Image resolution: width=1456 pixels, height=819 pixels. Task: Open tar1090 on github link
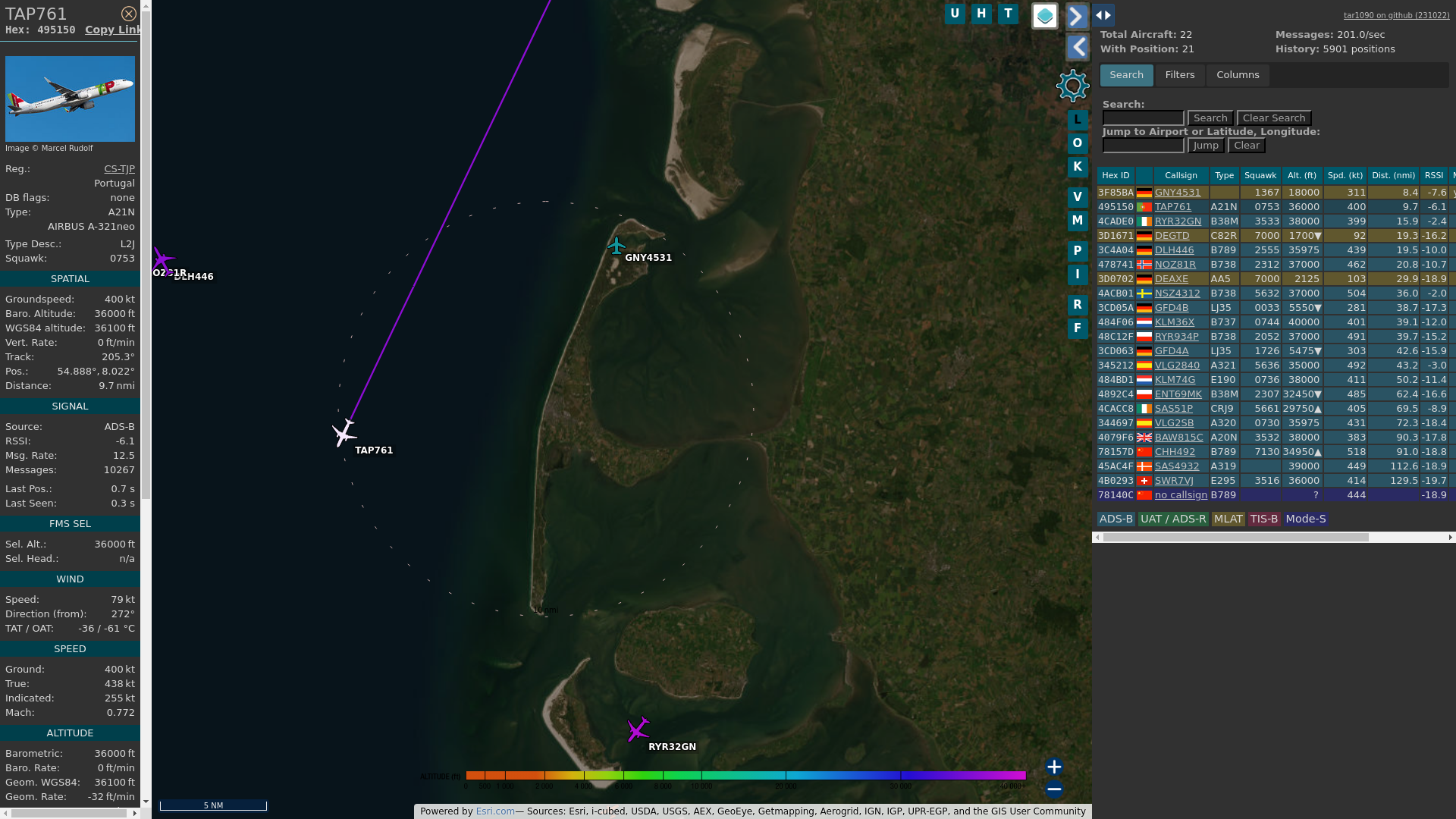[x=1396, y=15]
